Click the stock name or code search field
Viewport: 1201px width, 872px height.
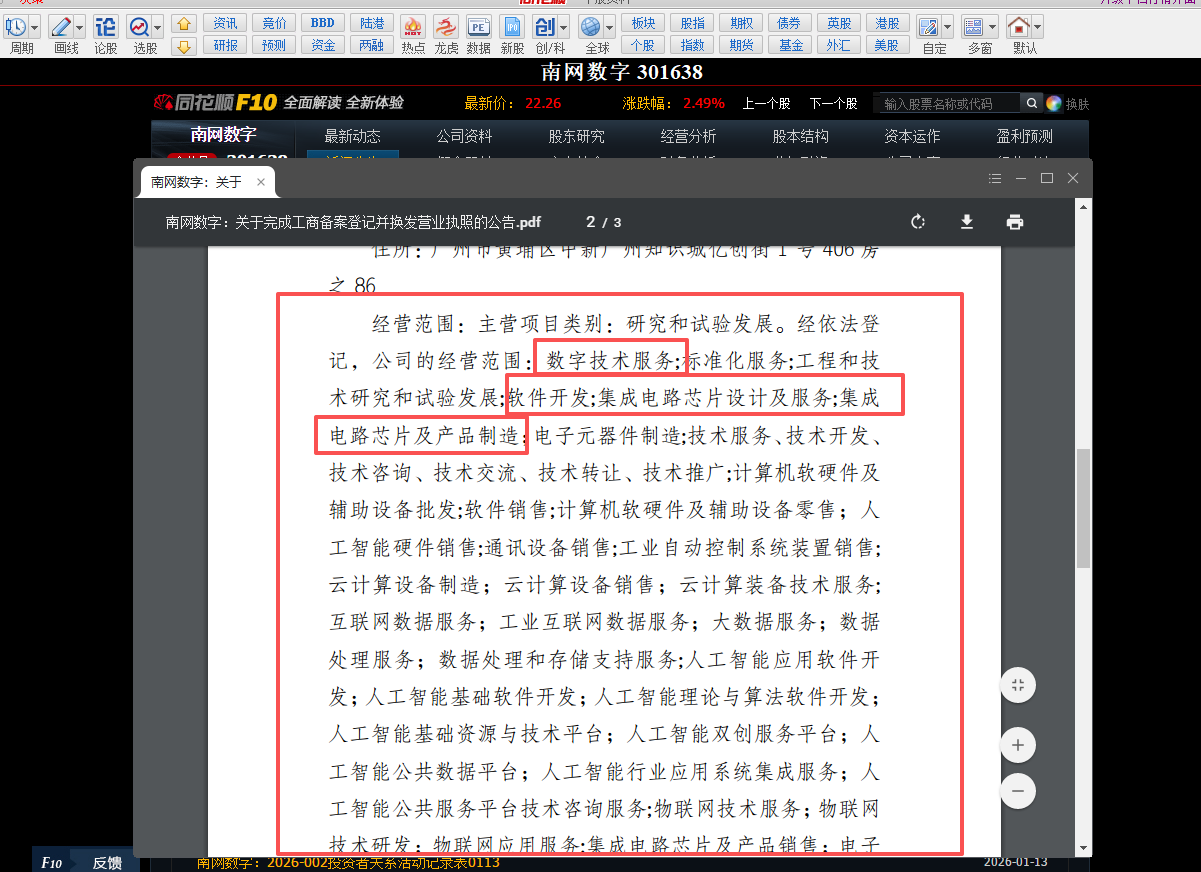tap(948, 103)
